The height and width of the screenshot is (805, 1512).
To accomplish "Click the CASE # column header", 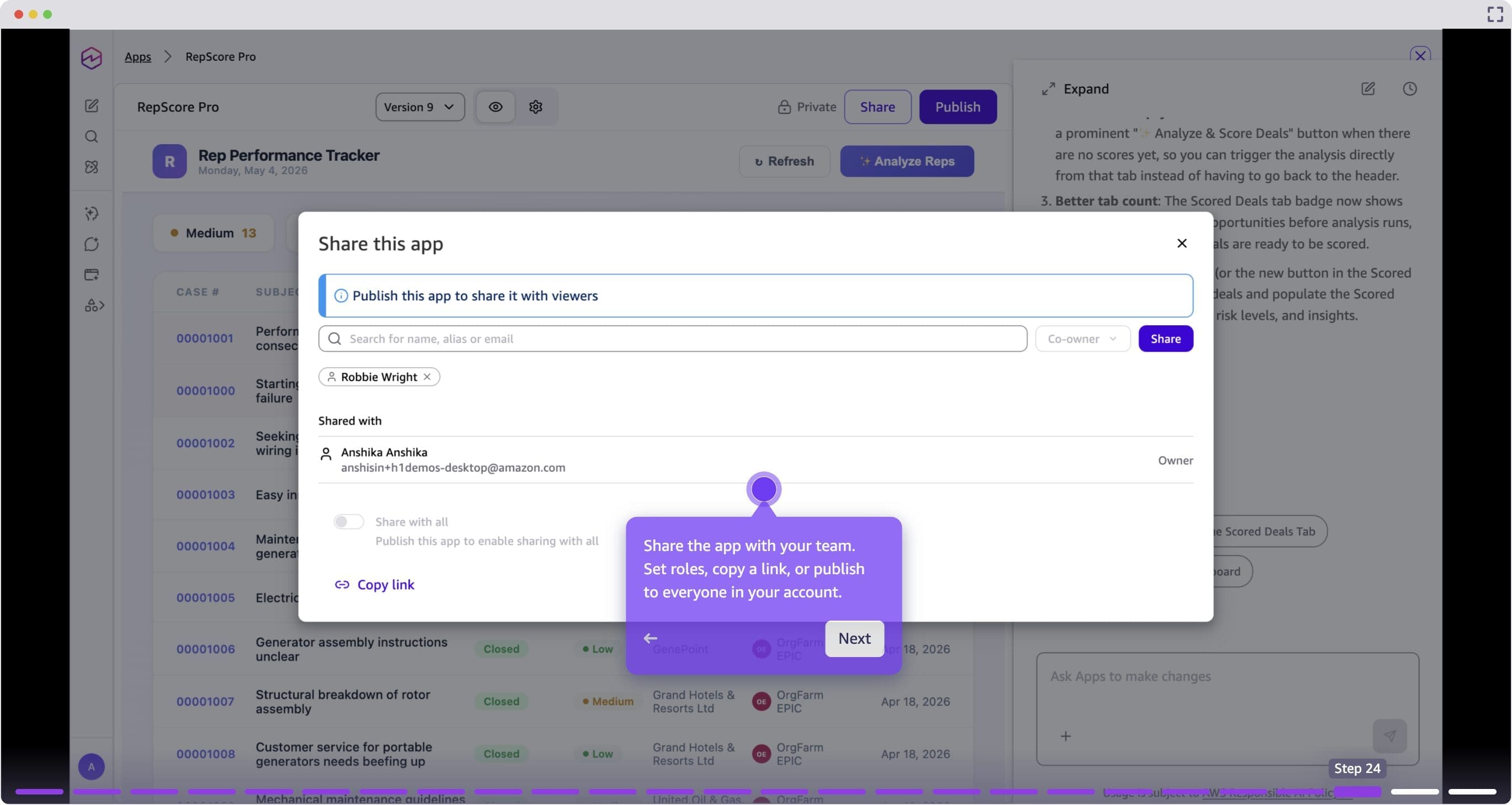I will coord(198,292).
